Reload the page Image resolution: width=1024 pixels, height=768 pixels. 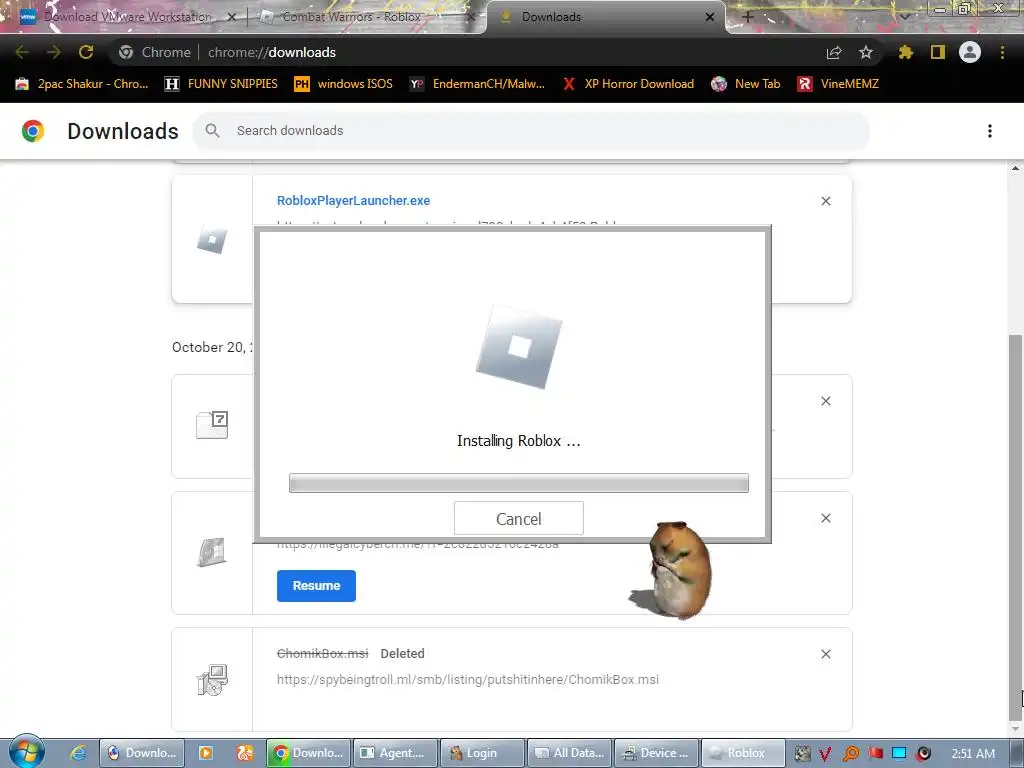tap(86, 52)
